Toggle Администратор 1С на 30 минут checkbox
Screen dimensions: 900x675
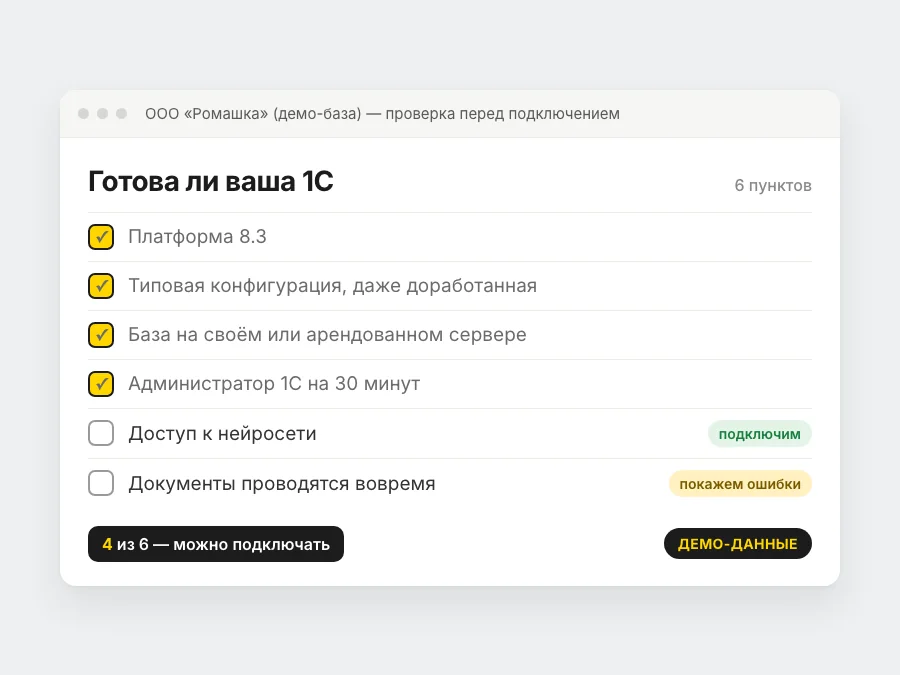101,384
